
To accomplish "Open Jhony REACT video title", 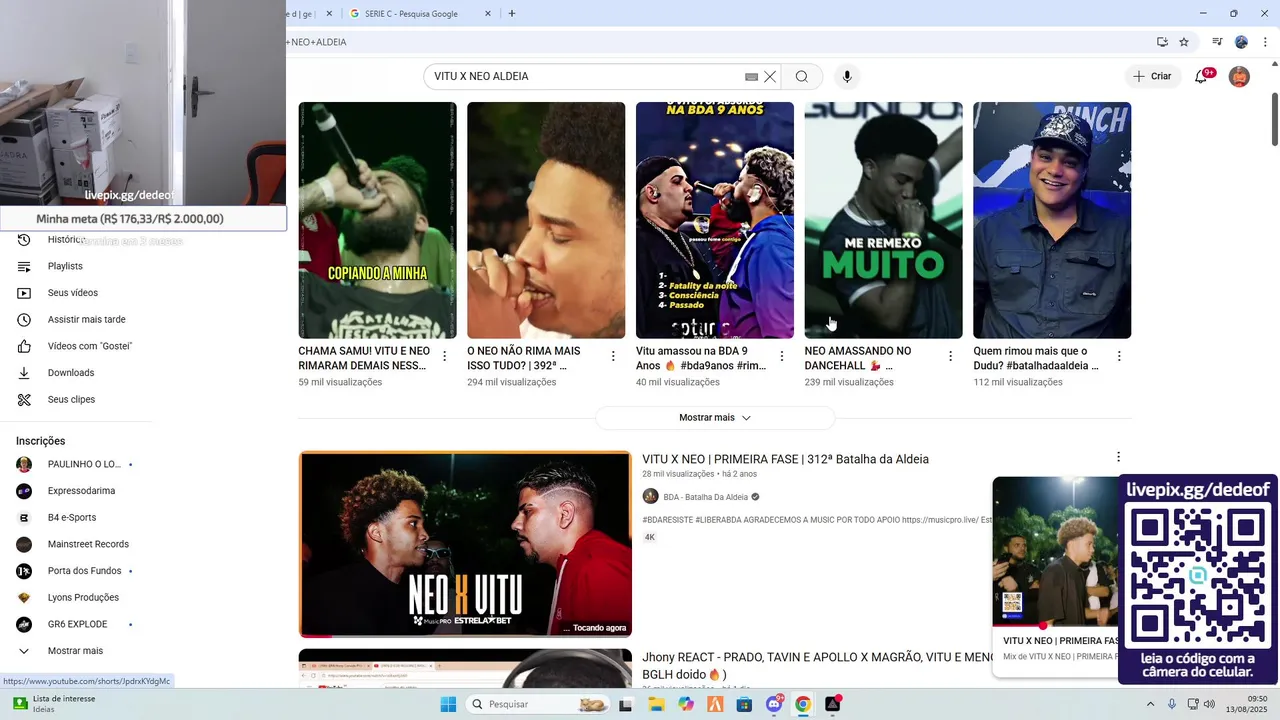I will [818, 666].
